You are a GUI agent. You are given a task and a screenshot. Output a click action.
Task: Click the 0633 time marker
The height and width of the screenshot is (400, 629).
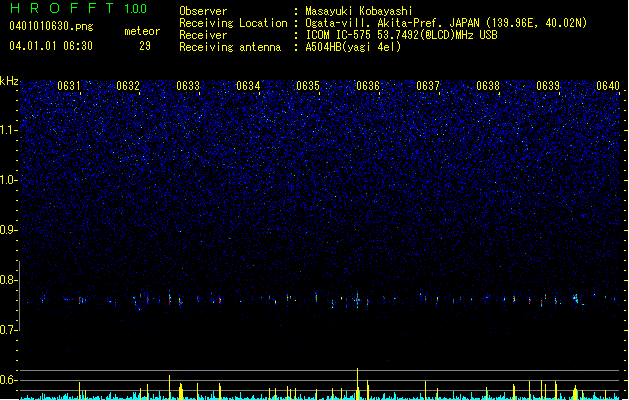coord(188,86)
